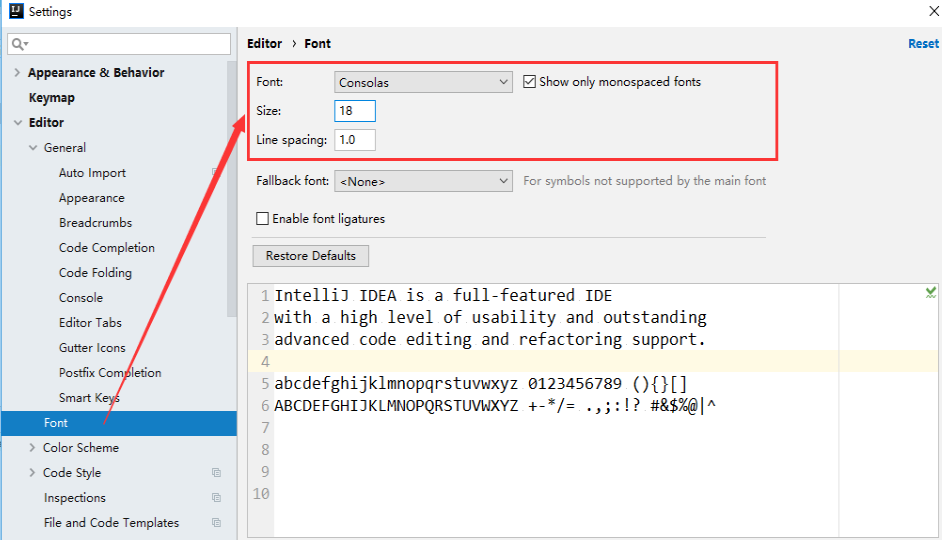Click preview line starting 'abcdefghijklmnopqrstuvwxyz'
The image size is (942, 540).
coord(481,384)
